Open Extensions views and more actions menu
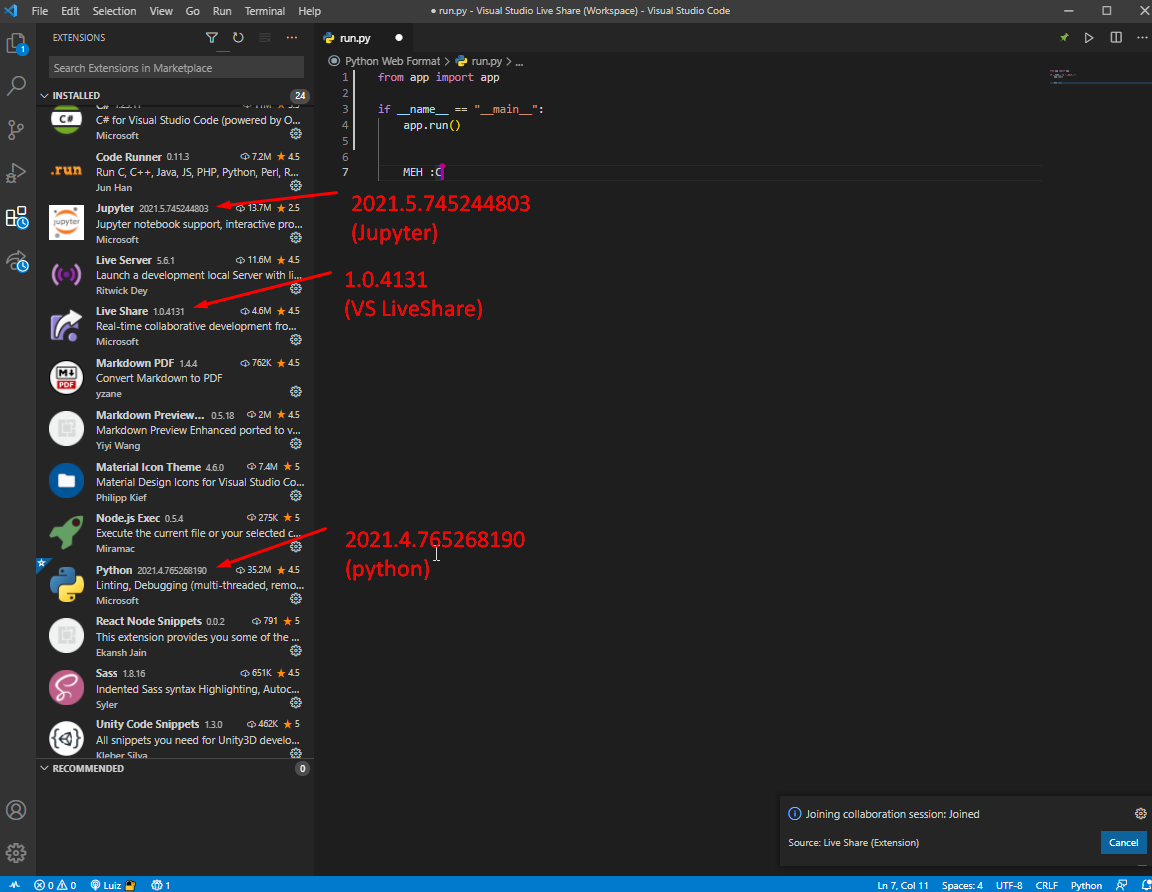Screen dimensions: 1152x892 [x=292, y=37]
